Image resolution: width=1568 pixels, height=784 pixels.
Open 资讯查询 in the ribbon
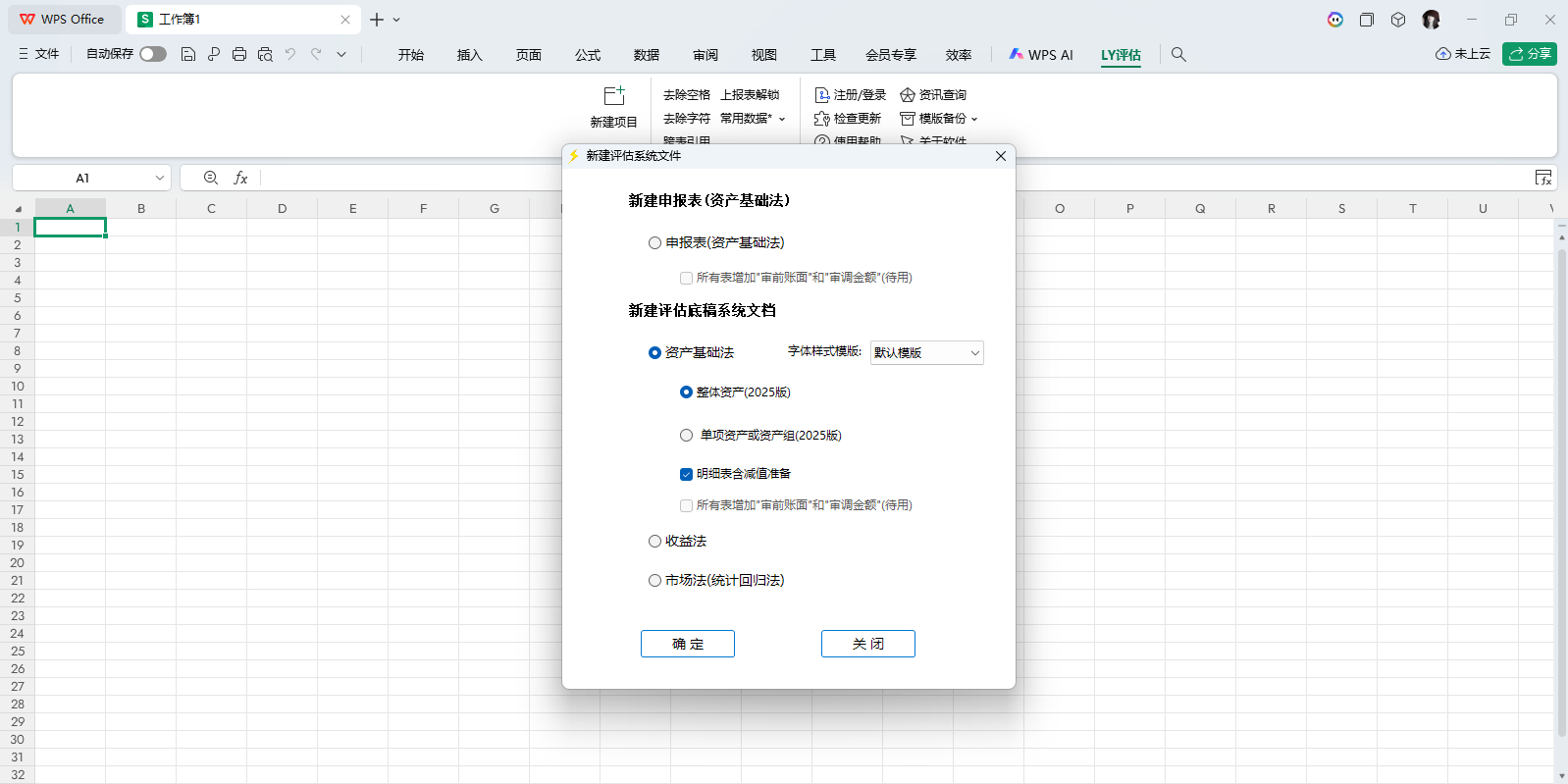tap(933, 95)
